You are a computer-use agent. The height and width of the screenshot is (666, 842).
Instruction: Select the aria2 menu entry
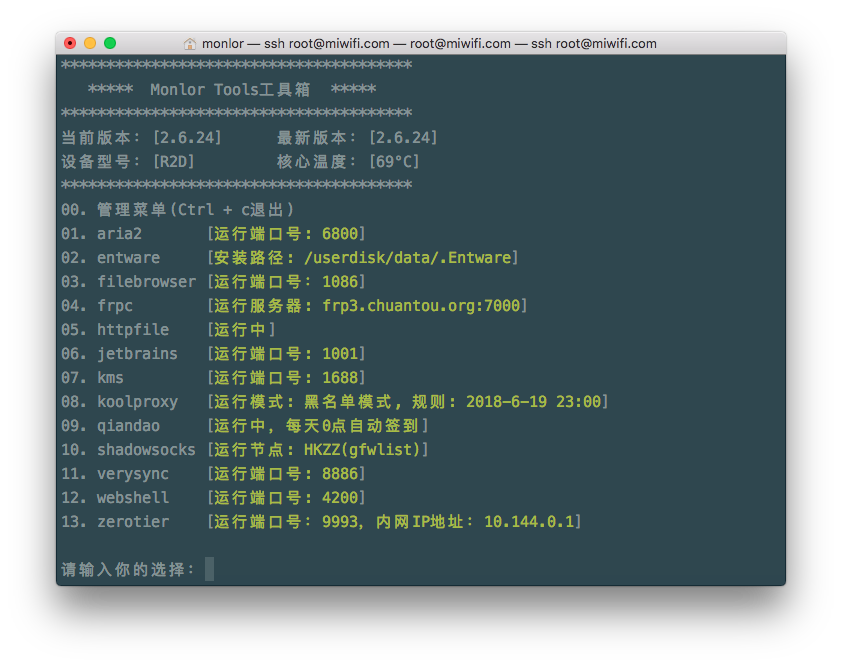(119, 234)
